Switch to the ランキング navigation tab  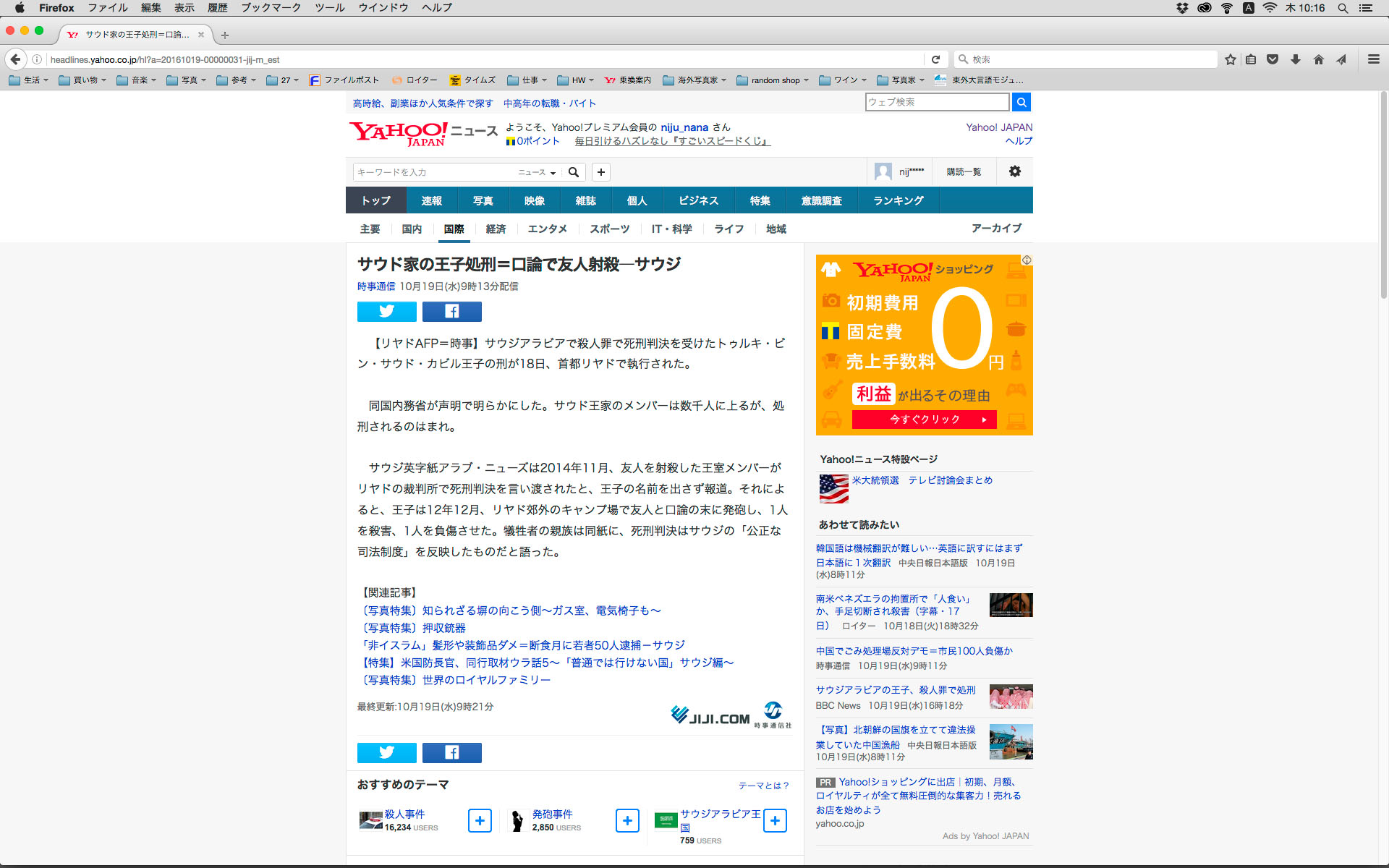tap(898, 200)
